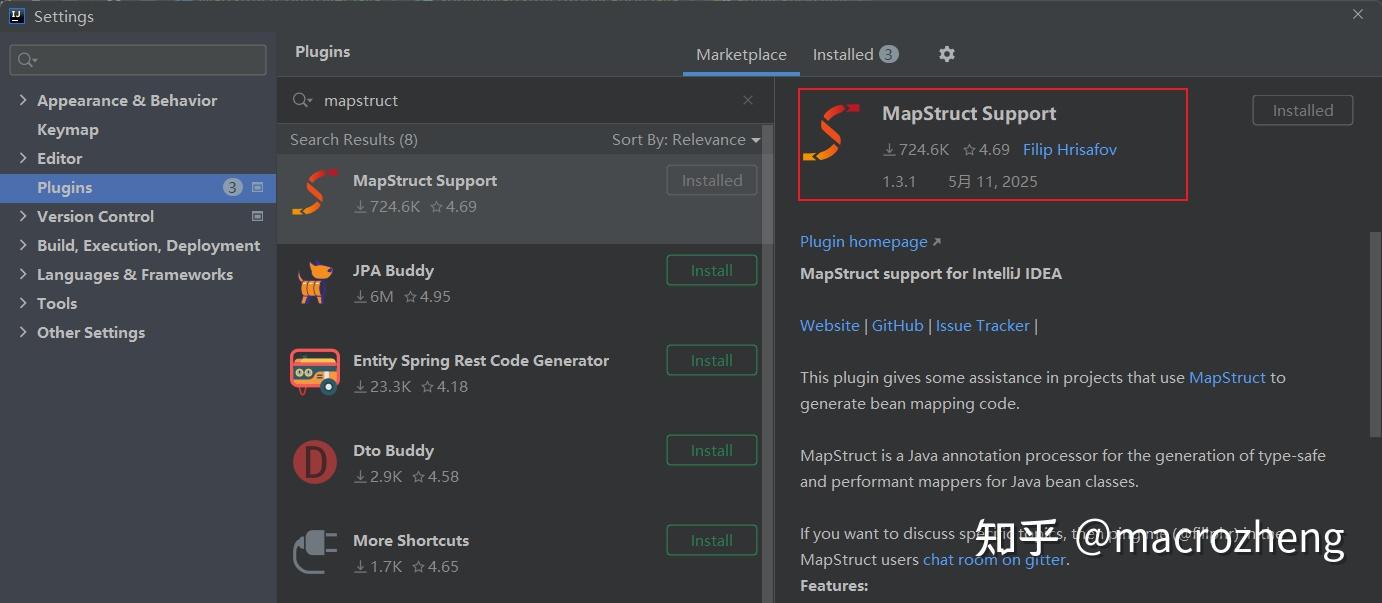Click the Dto Buddy plugin icon
This screenshot has height=603, width=1382.
pyautogui.click(x=315, y=463)
